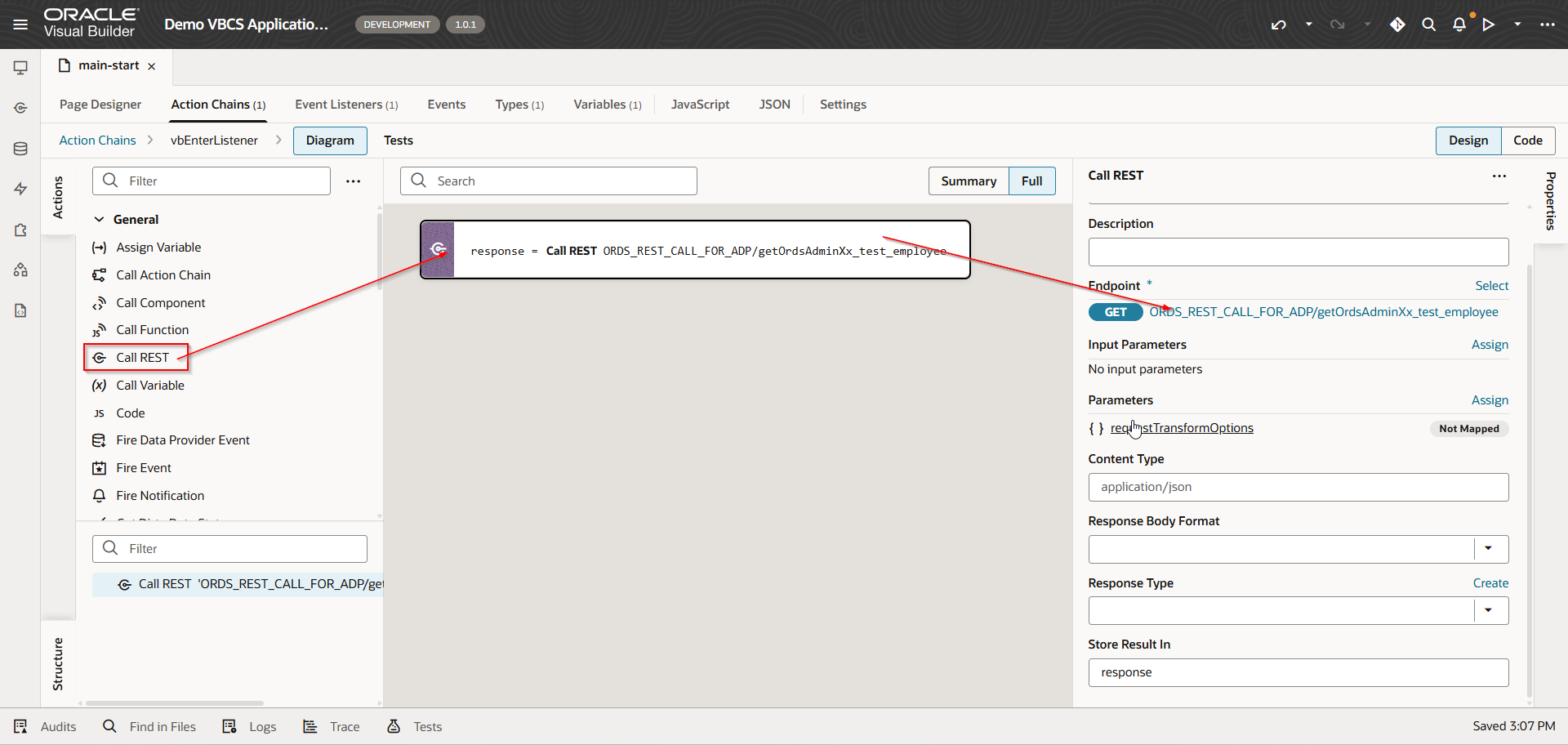The image size is (1568, 745).
Task: Open notifications bell icon
Action: click(1459, 25)
